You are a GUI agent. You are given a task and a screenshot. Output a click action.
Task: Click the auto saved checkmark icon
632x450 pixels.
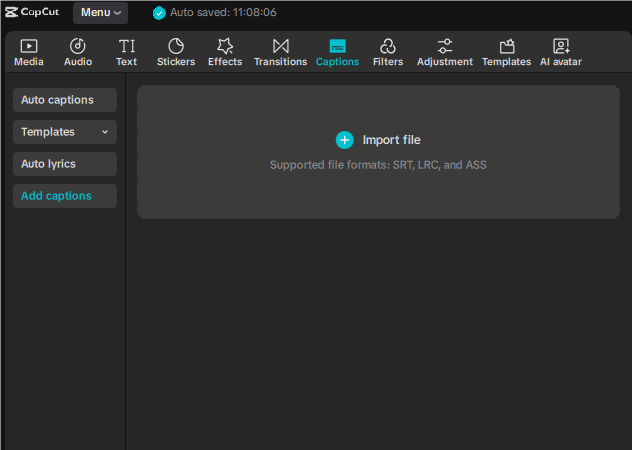click(x=159, y=13)
